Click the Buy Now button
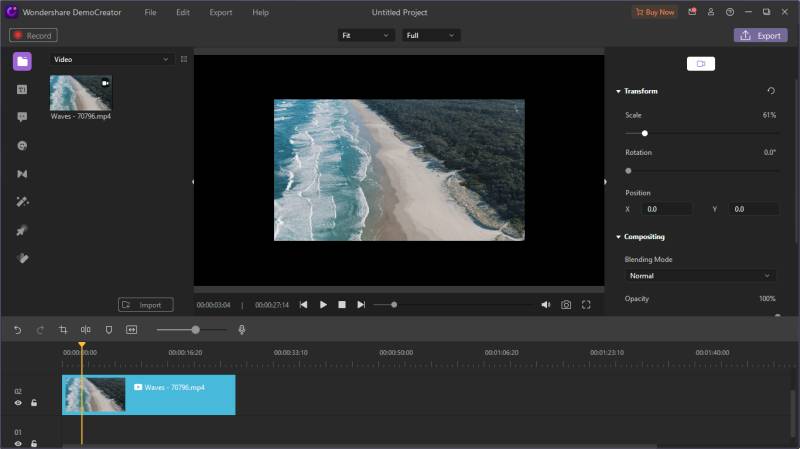The height and width of the screenshot is (449, 800). click(655, 12)
